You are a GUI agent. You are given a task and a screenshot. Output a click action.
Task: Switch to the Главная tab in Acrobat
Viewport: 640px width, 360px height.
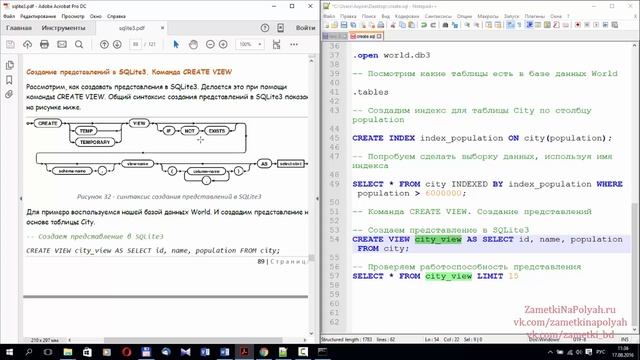click(x=19, y=28)
